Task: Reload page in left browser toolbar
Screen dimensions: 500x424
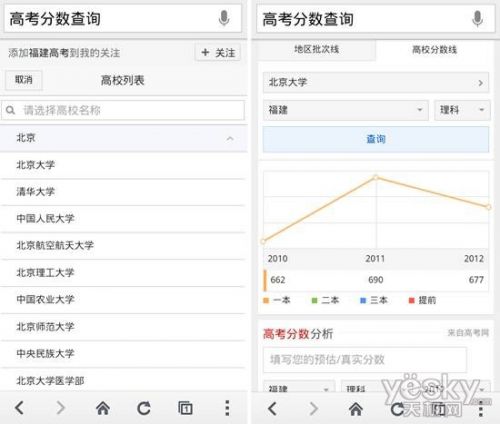Action: (144, 408)
